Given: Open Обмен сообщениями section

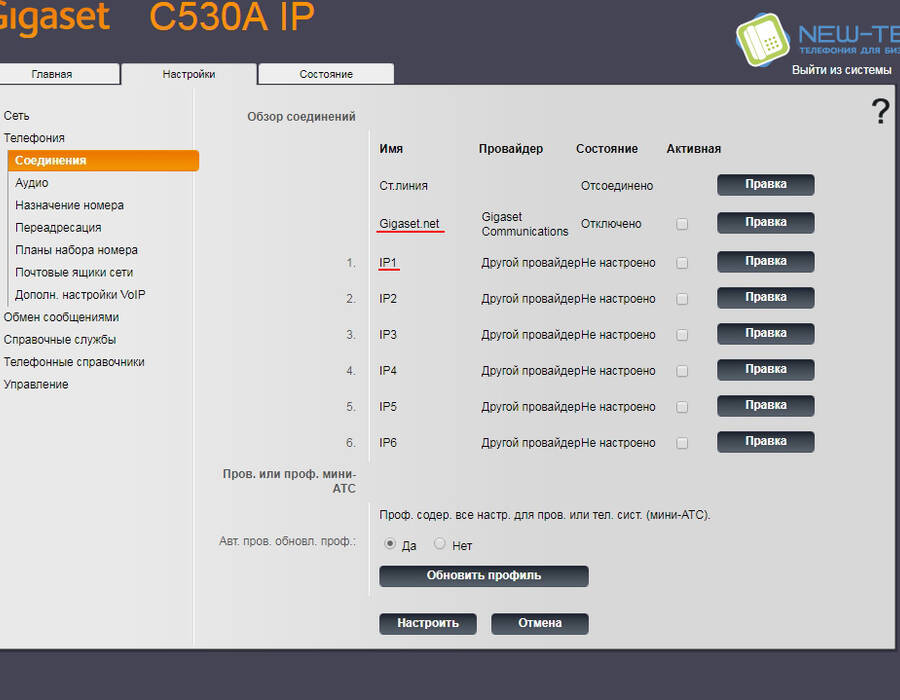Looking at the screenshot, I should coord(61,317).
